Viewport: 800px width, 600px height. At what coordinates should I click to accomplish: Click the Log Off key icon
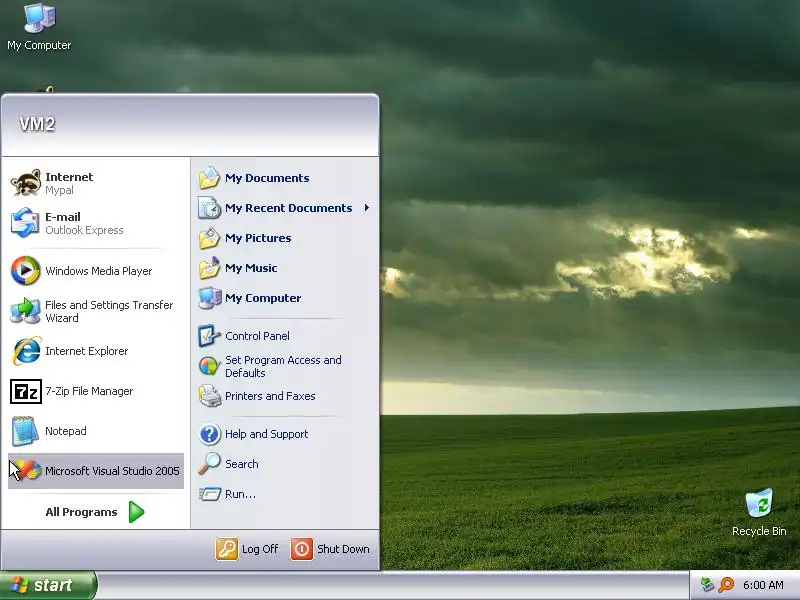[x=227, y=549]
